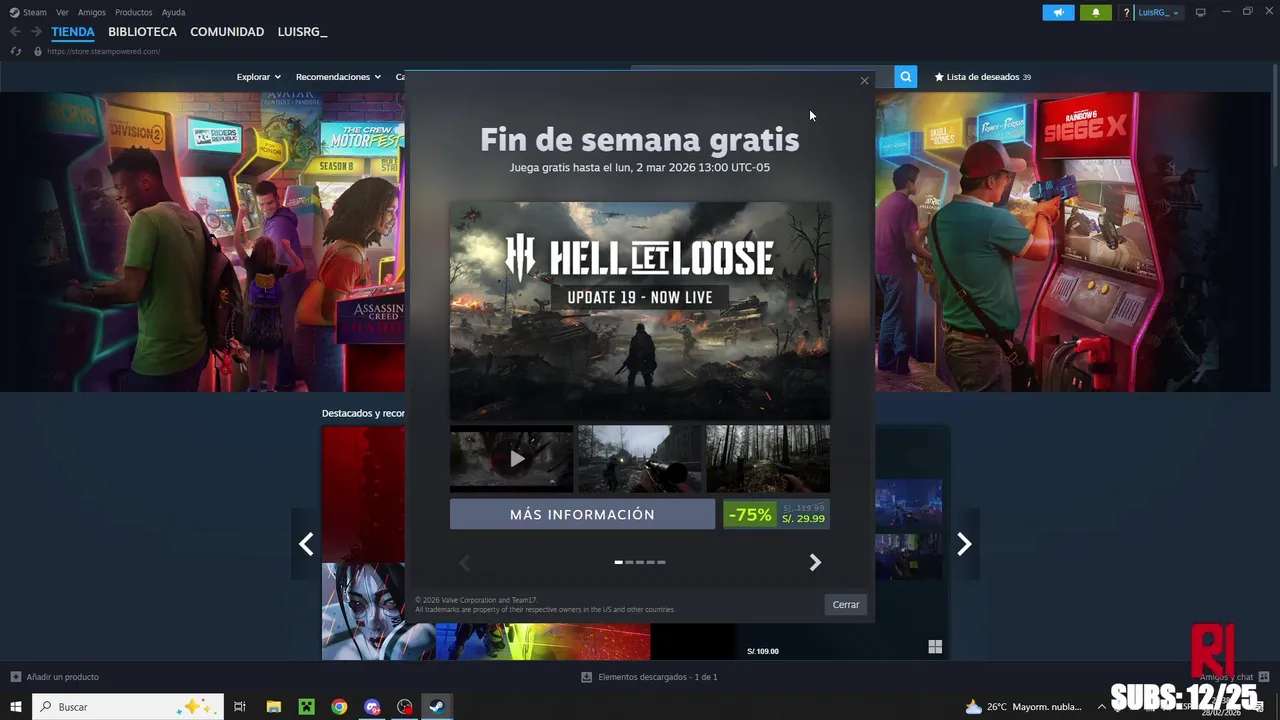Select the first pagination dot in popup
This screenshot has width=1280, height=720.
coord(619,563)
